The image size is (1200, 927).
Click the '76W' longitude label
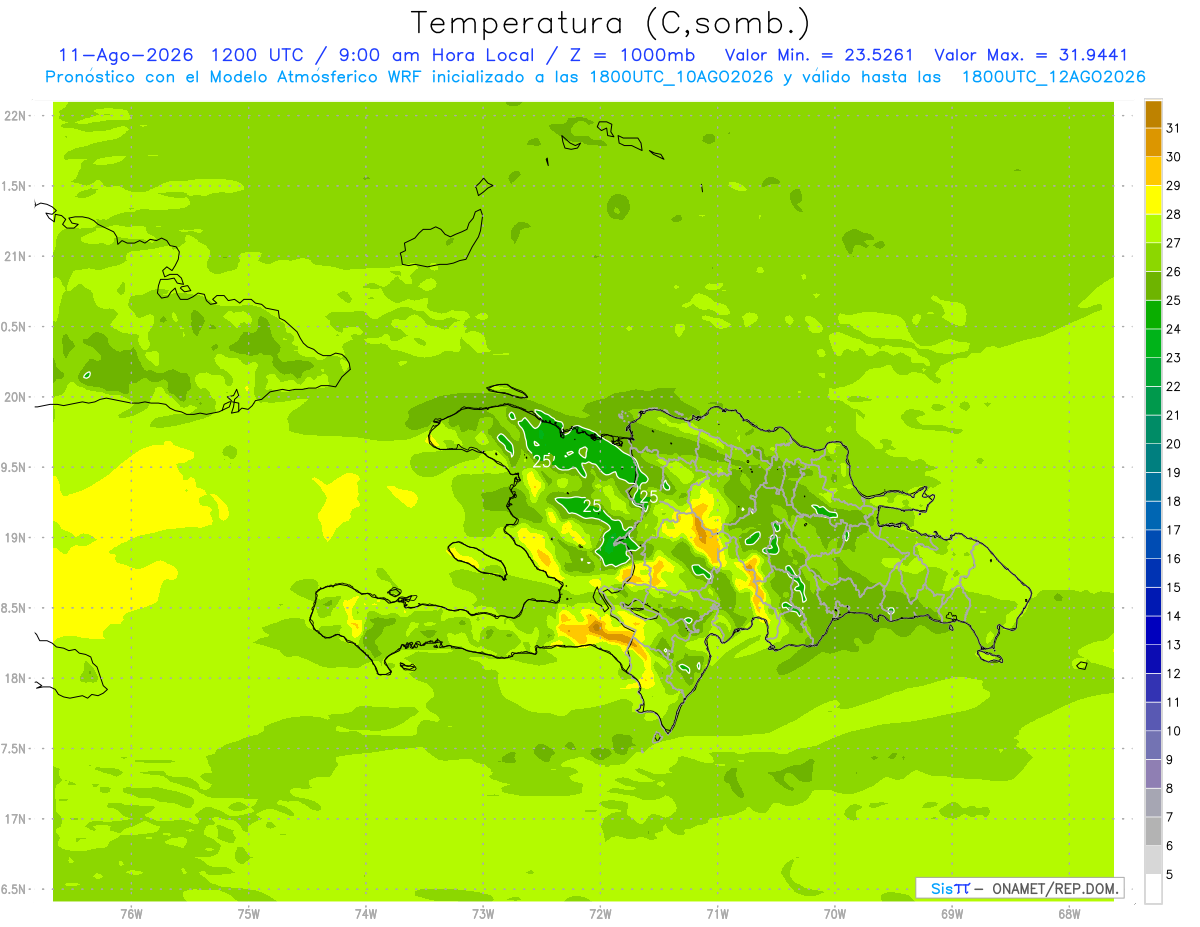pos(131,914)
